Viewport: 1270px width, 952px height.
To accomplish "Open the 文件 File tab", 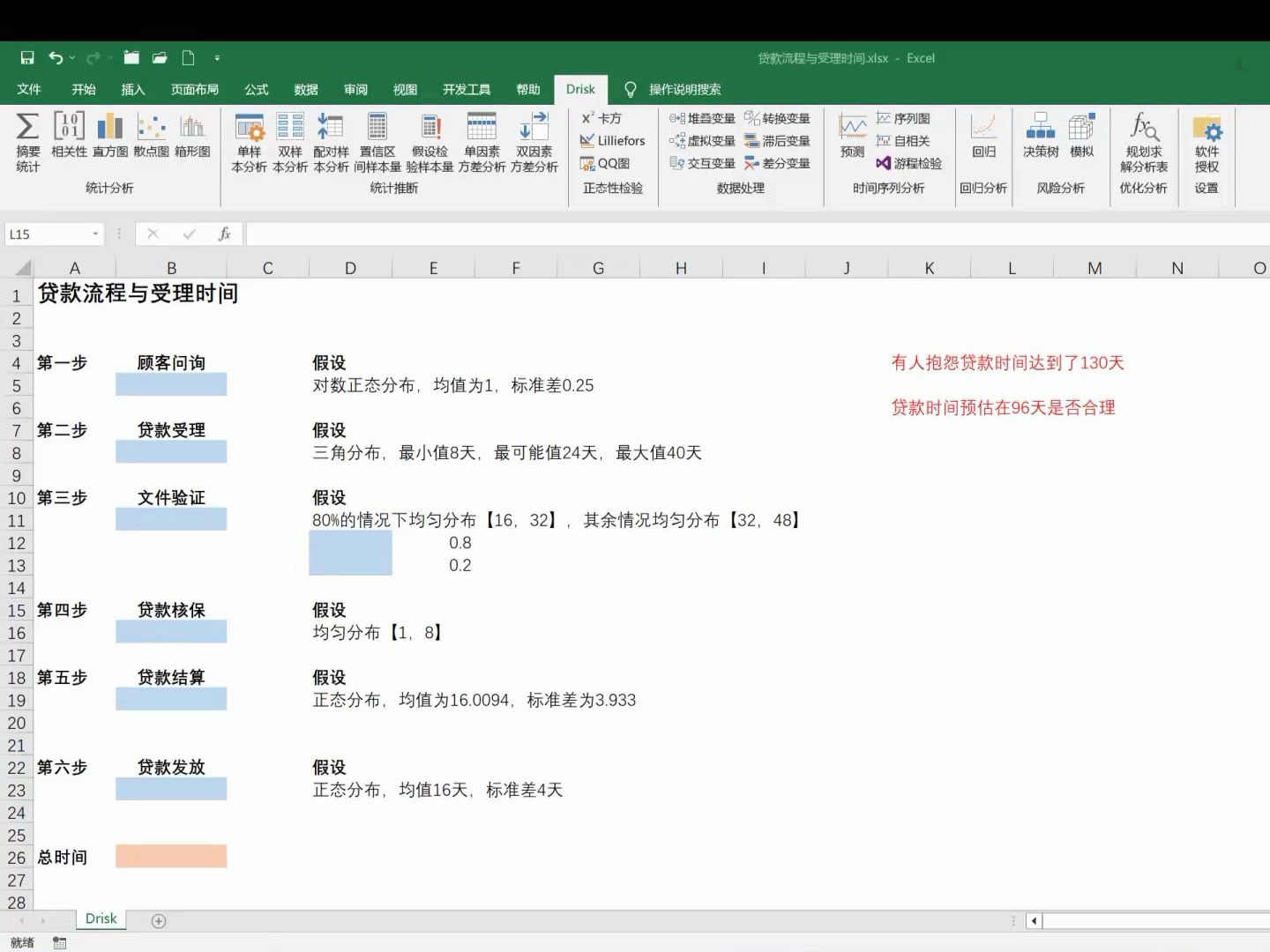I will coord(29,89).
